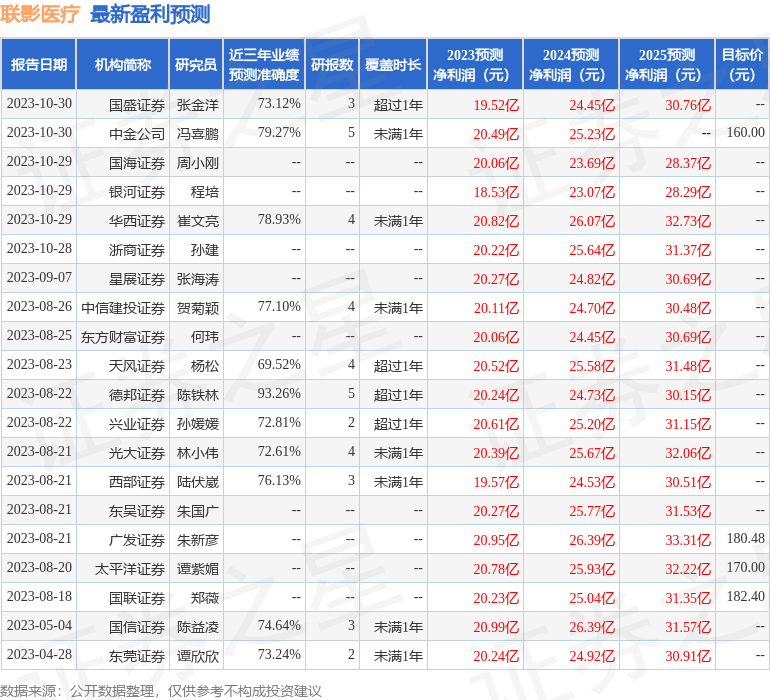Click researcher name 张金洋
Screen dimensions: 770x700
click(x=197, y=105)
